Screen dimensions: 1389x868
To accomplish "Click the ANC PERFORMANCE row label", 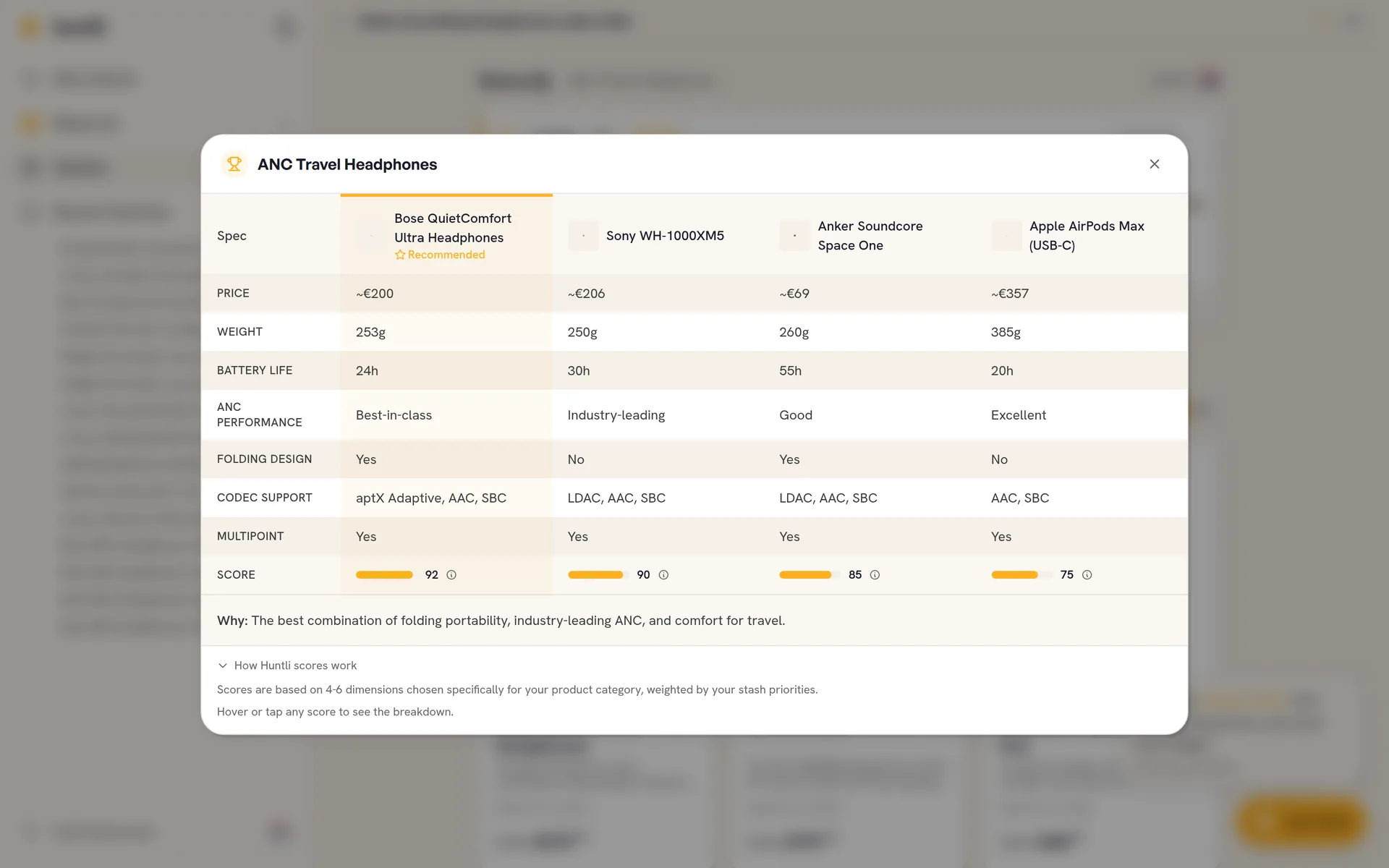I will tap(260, 414).
